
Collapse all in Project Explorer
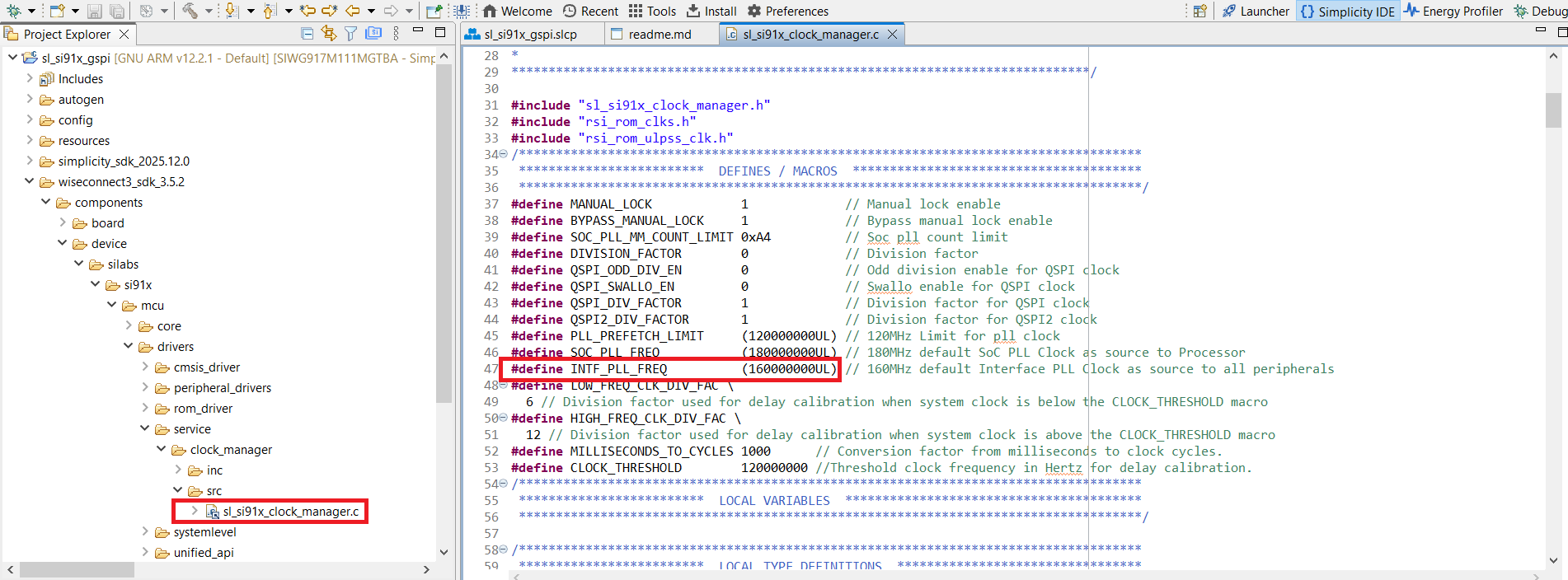pyautogui.click(x=307, y=34)
